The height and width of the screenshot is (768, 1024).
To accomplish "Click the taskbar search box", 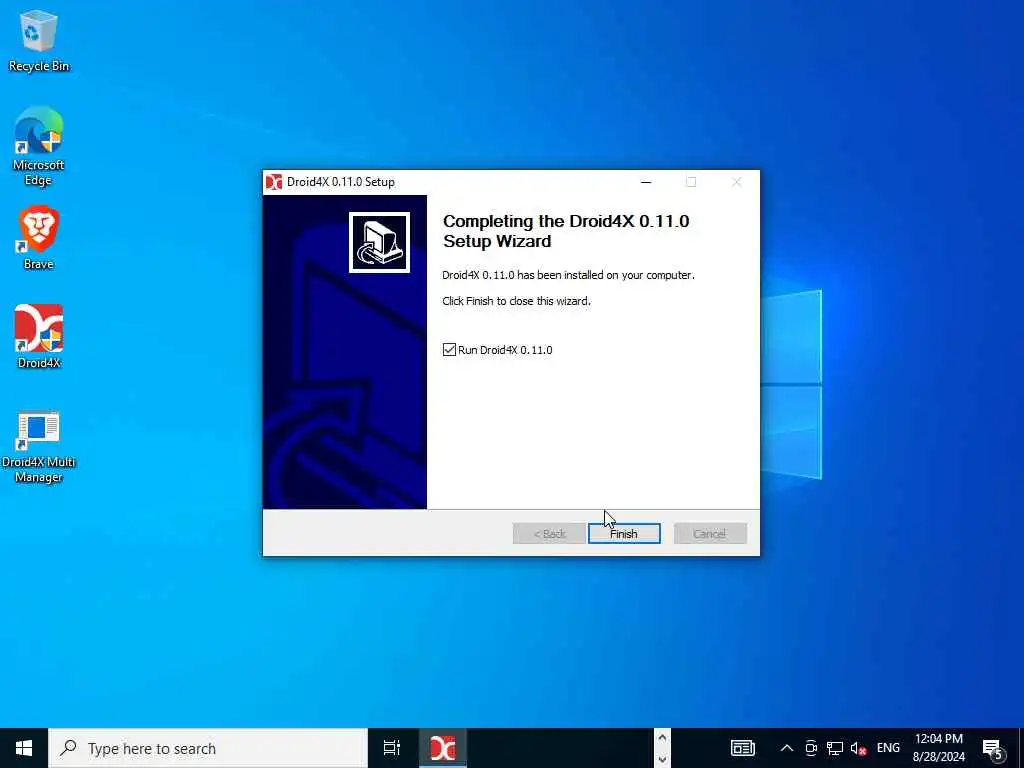I will [208, 748].
